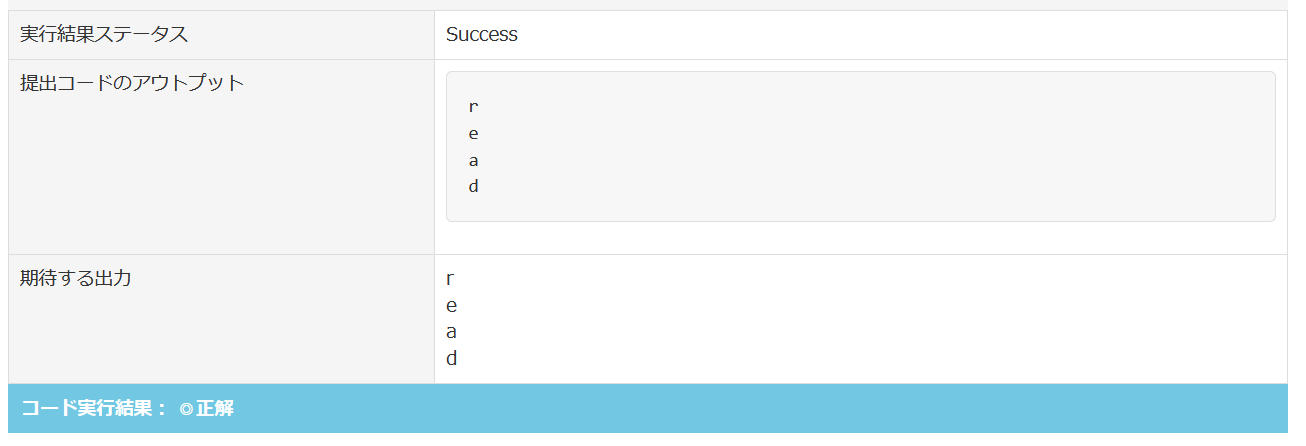Click the 提出コードのアウトプット label
1306x446 pixels.
click(x=132, y=83)
